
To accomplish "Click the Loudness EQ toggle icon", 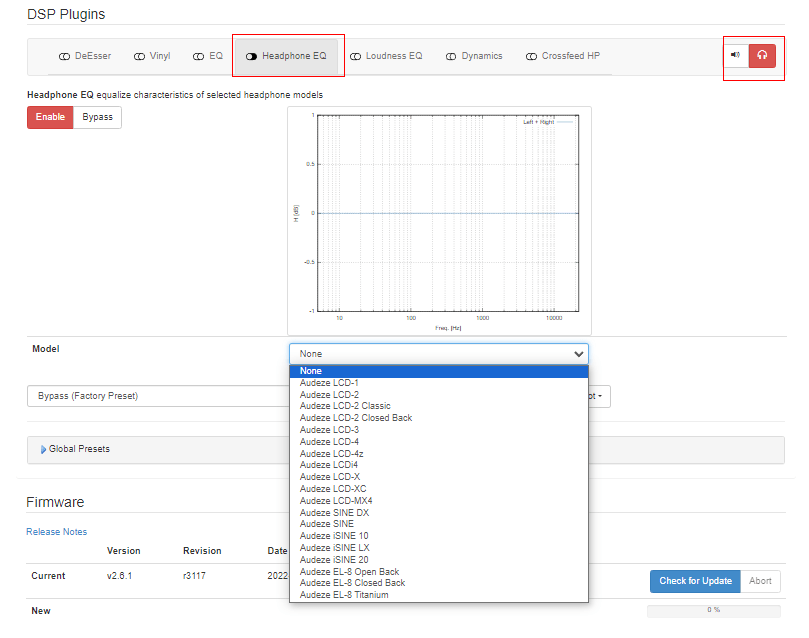I will (x=355, y=57).
